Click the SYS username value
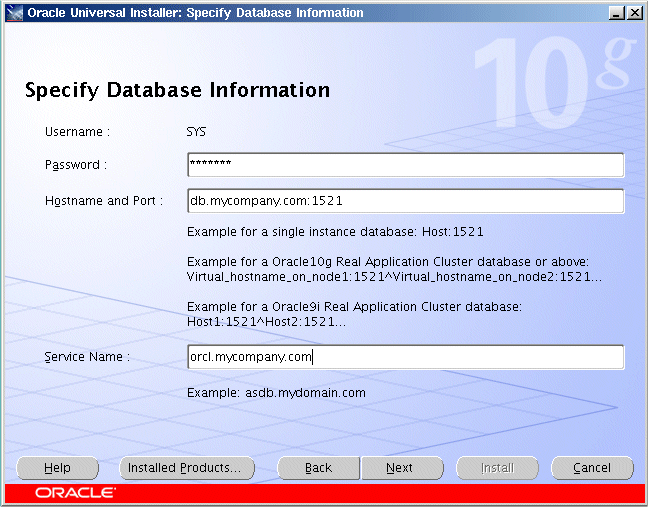Image resolution: width=648 pixels, height=507 pixels. click(196, 132)
